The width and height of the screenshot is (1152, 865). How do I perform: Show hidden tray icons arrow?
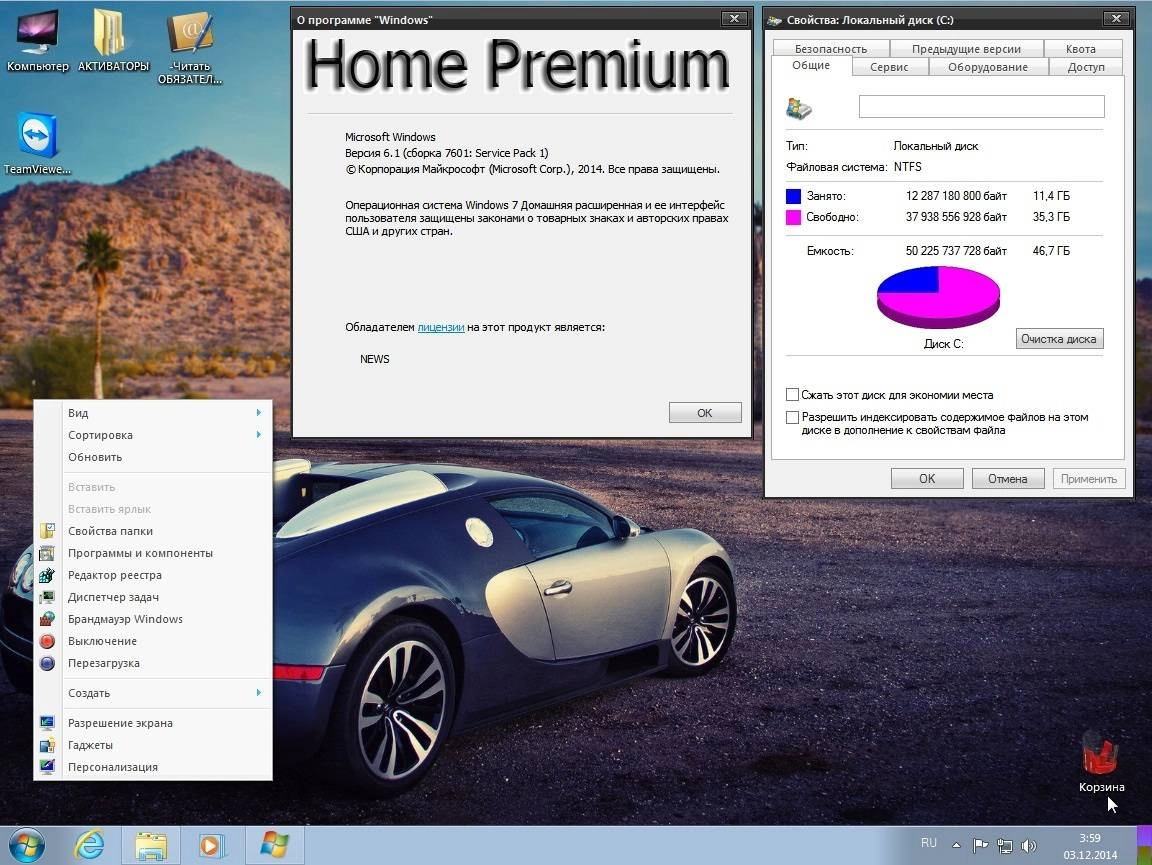(x=956, y=845)
